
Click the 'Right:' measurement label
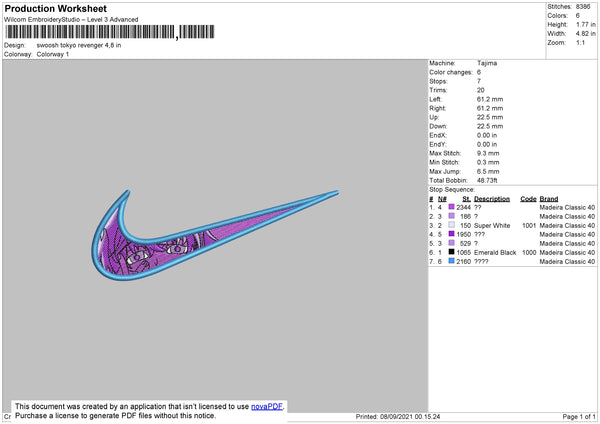pos(437,108)
